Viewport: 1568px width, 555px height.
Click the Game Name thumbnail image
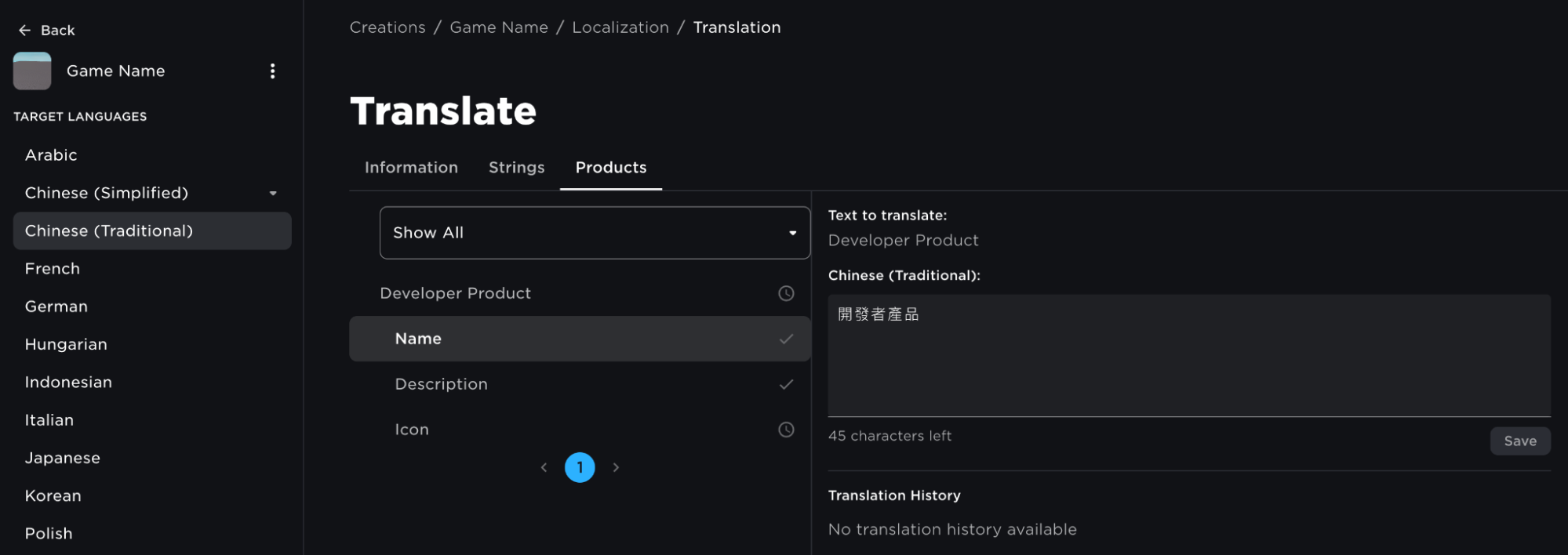(32, 71)
